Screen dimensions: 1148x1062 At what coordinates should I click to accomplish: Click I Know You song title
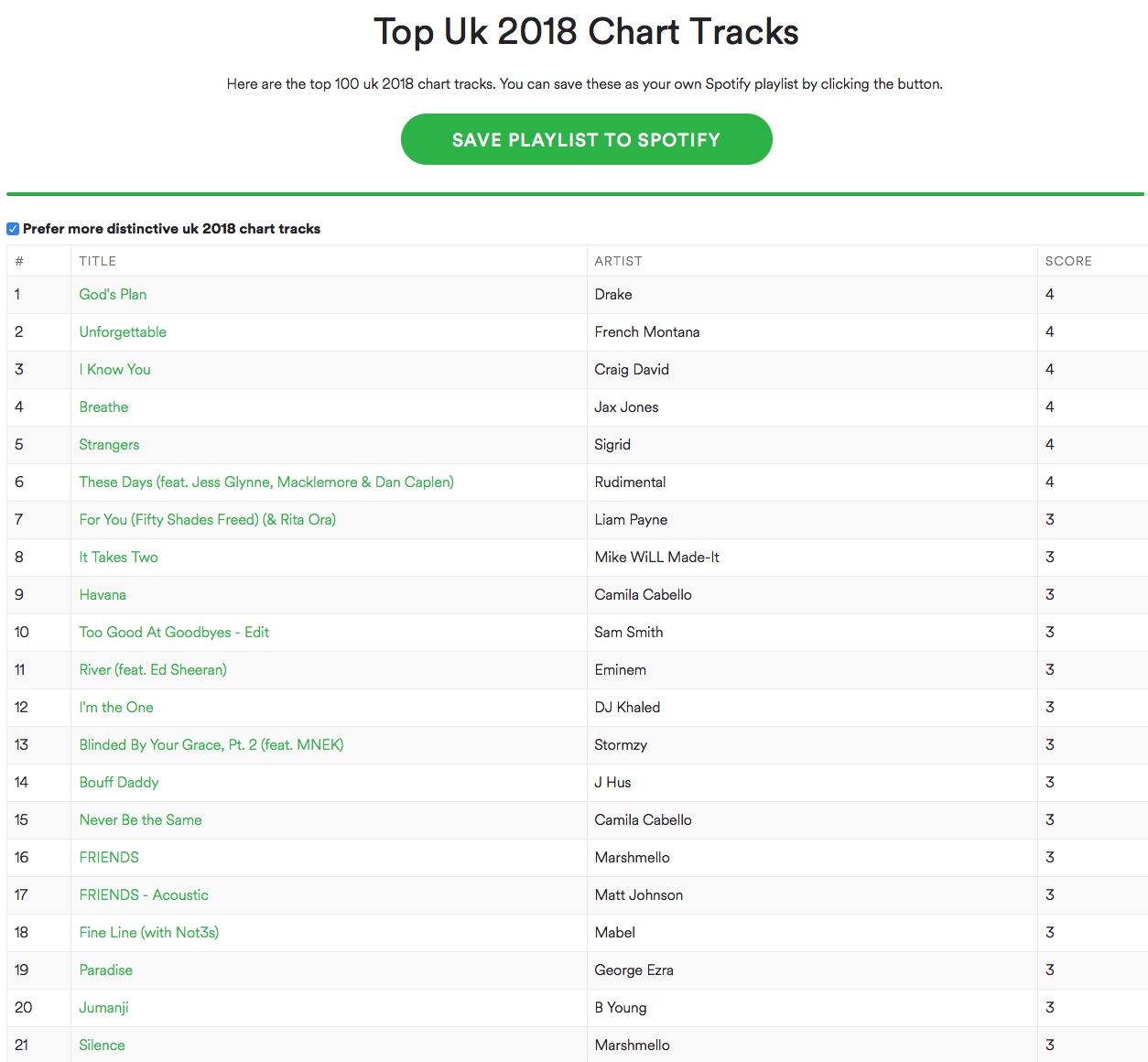[x=114, y=370]
